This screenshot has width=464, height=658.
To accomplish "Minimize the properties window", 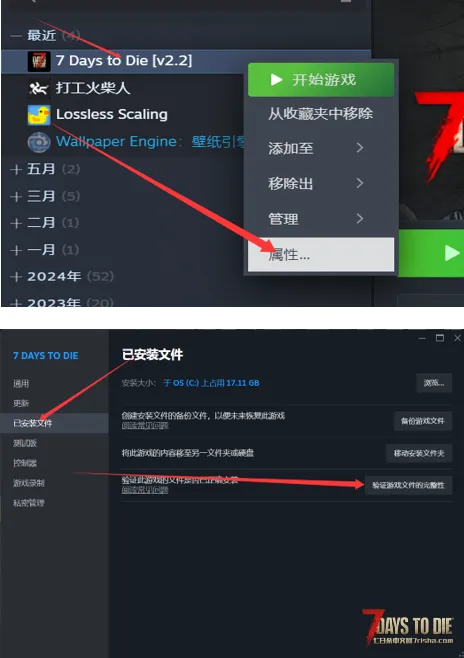I will coord(422,338).
